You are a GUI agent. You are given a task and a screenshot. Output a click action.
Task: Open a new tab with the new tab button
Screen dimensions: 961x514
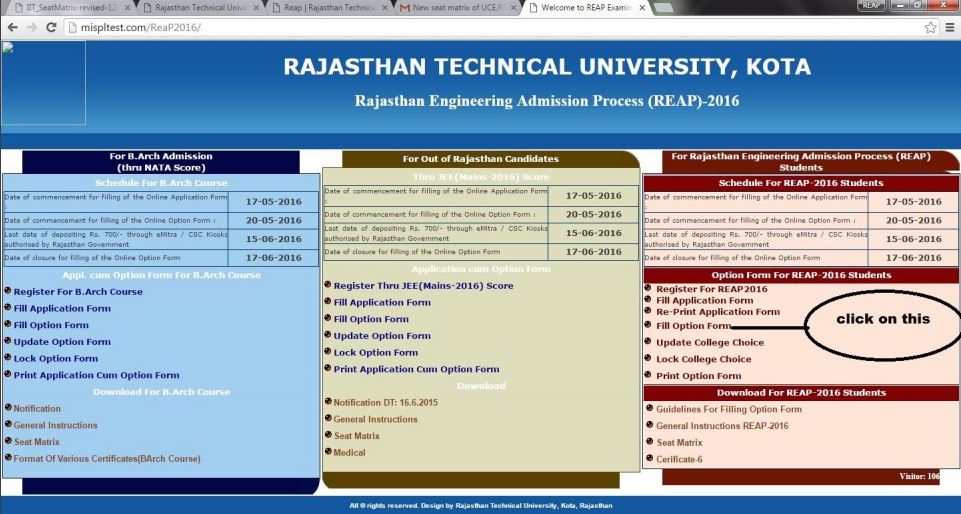pyautogui.click(x=661, y=8)
